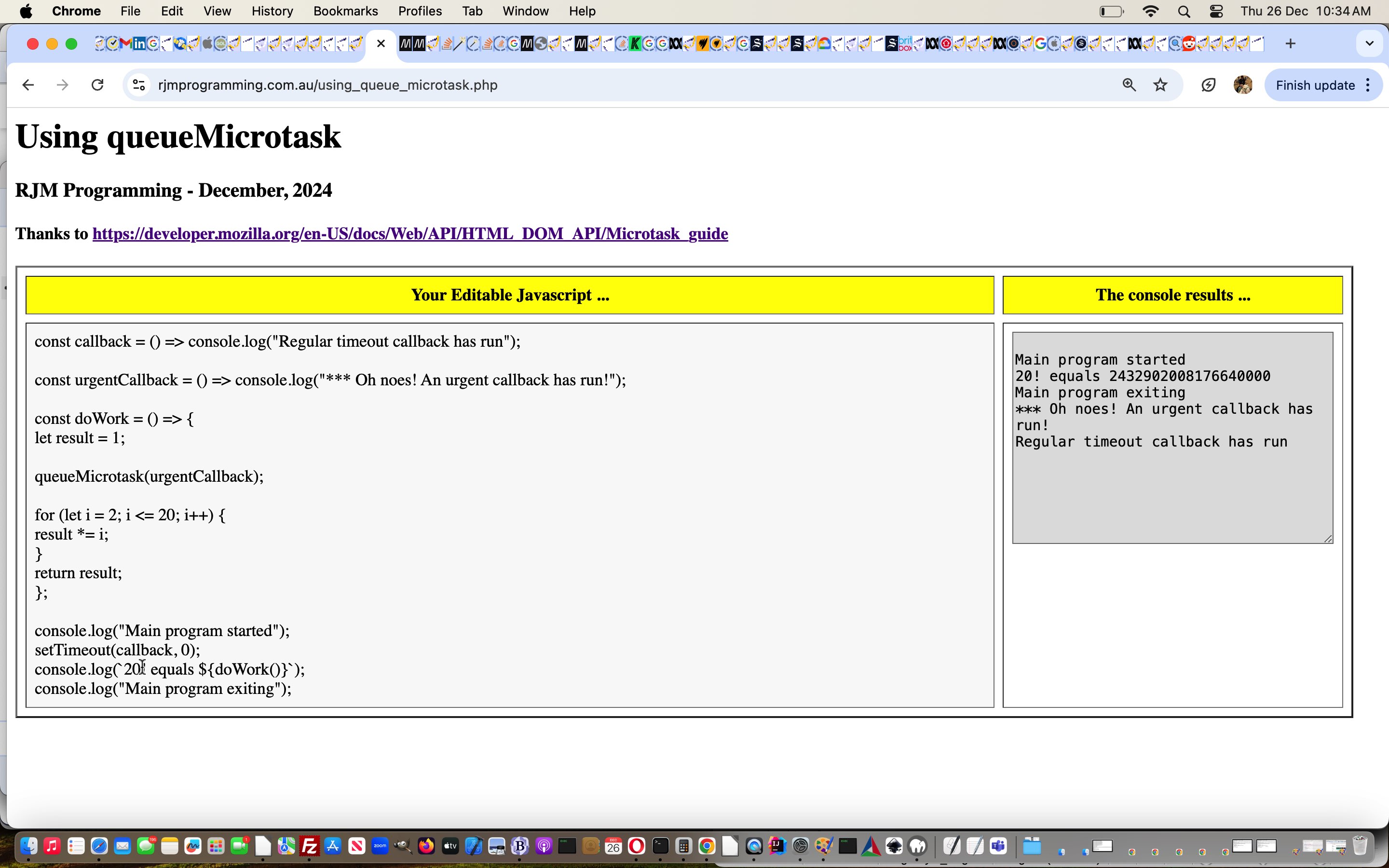Open a new tab with plus button
This screenshot has width=1389, height=868.
1290,43
